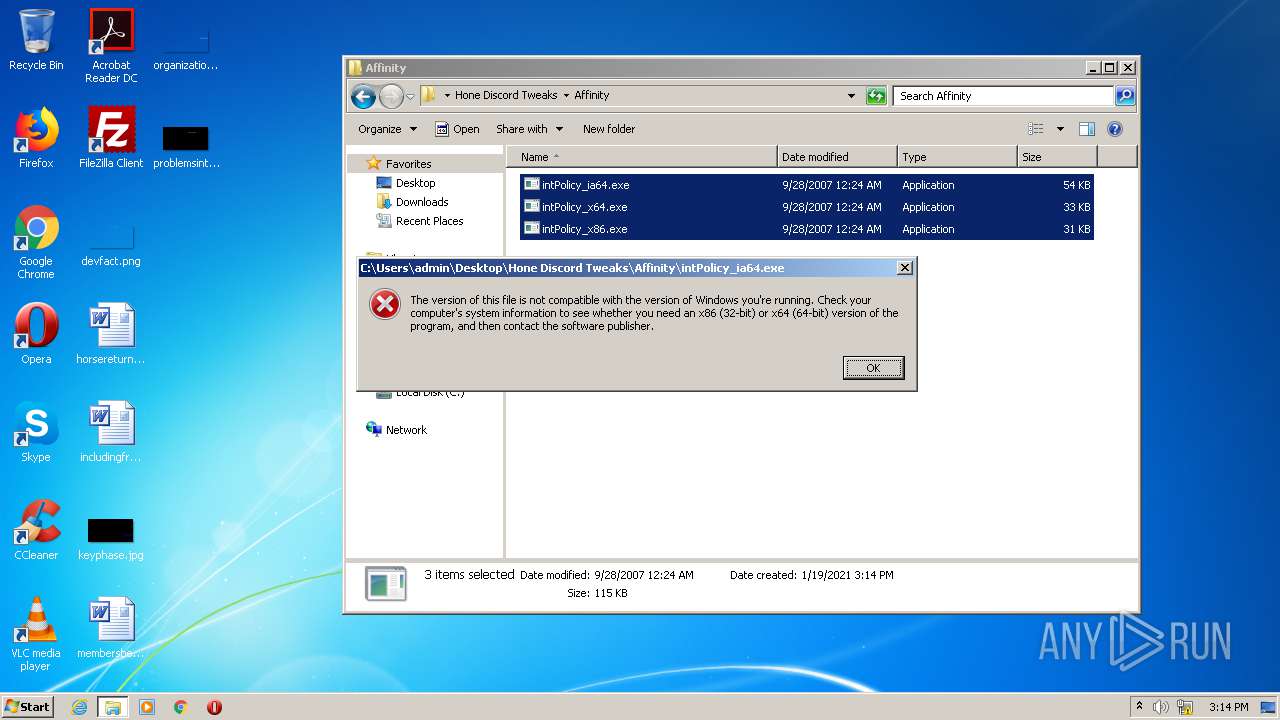Open Recent Places in Favorites
Image resolution: width=1280 pixels, height=720 pixels.
tap(429, 221)
